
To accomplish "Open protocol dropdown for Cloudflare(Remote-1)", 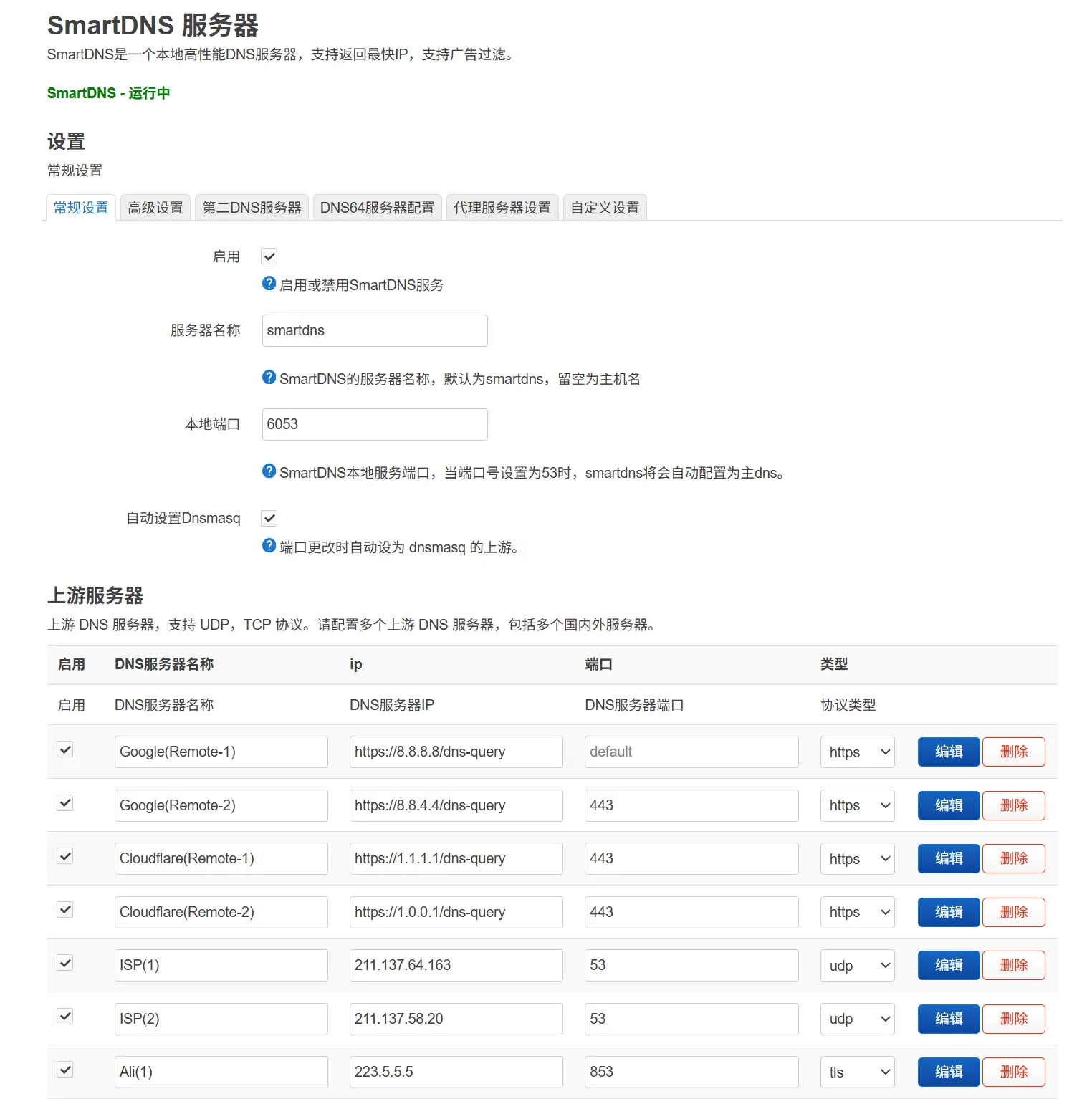I will pyautogui.click(x=857, y=858).
